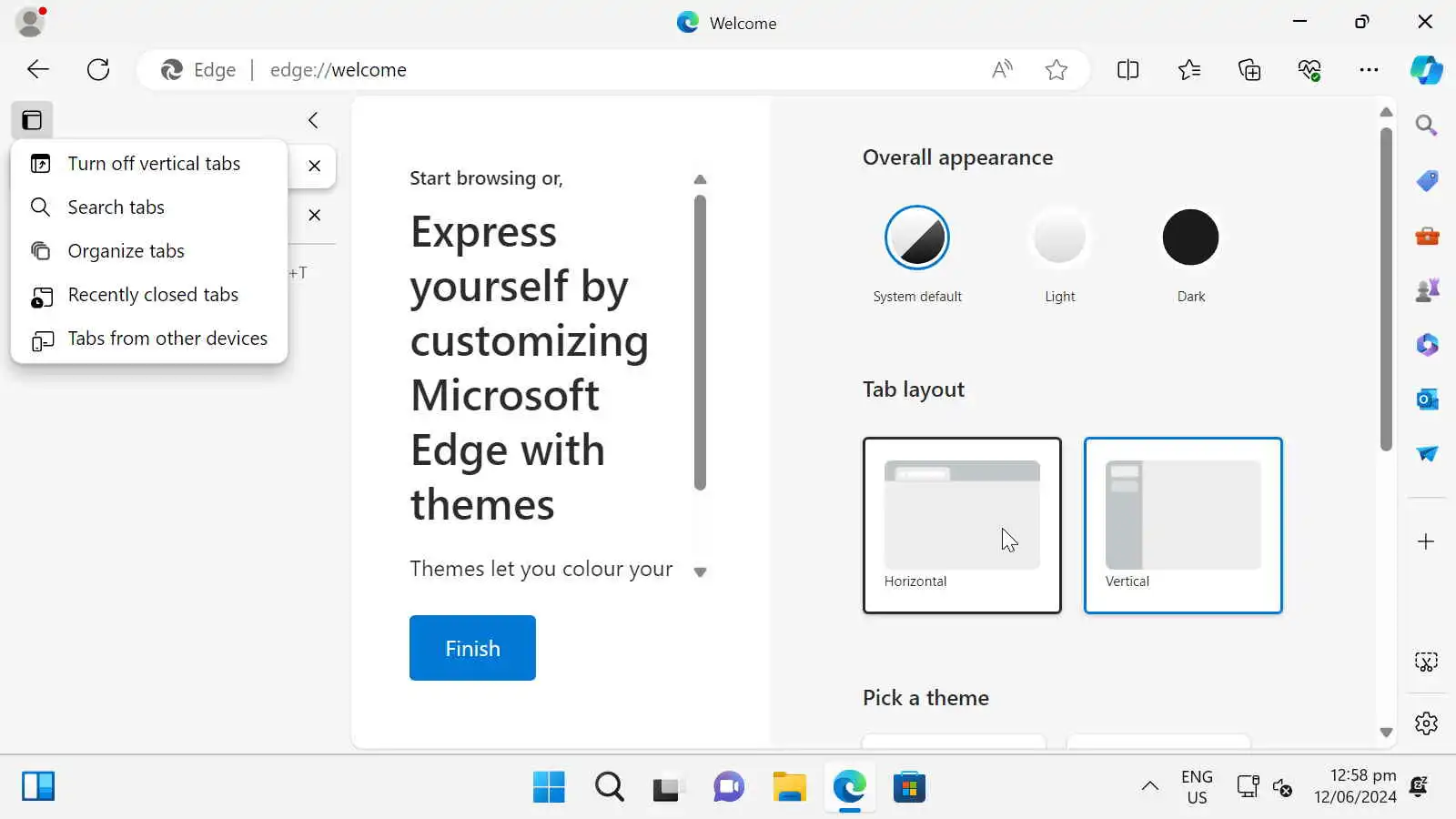Choose Vertical tab layout
This screenshot has height=819, width=1456.
(1183, 525)
